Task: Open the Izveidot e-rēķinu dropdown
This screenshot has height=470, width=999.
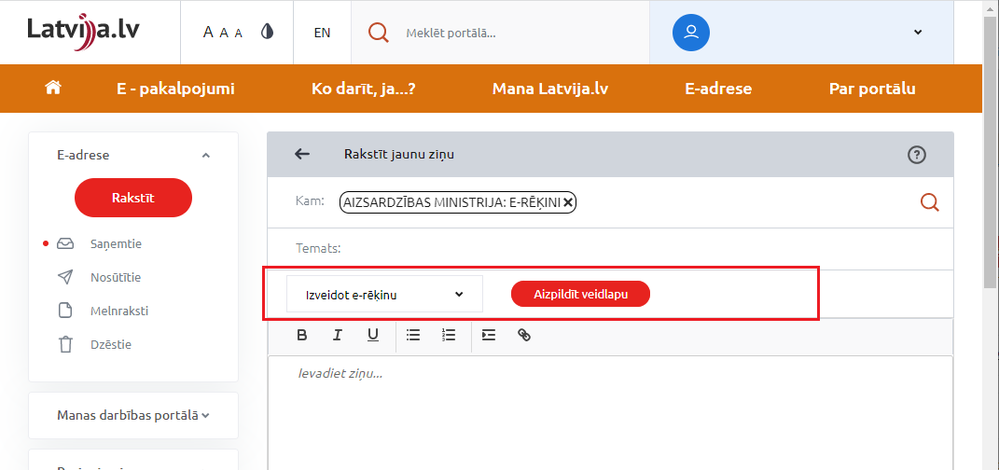Action: (385, 294)
